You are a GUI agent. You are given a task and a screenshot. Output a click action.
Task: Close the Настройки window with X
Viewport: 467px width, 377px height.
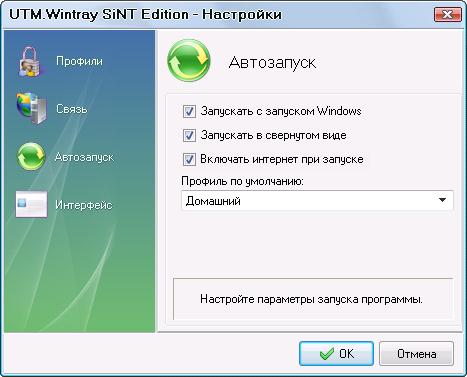[x=447, y=14]
